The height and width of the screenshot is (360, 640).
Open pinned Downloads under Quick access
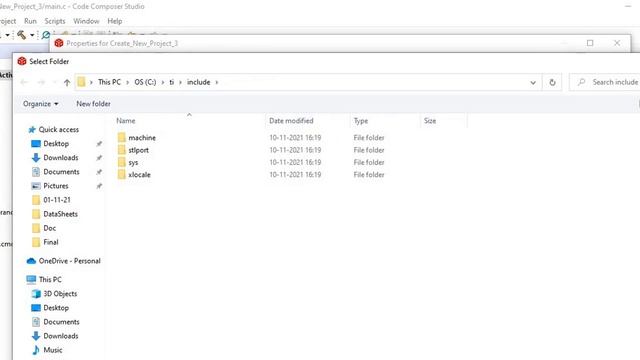click(x=60, y=158)
